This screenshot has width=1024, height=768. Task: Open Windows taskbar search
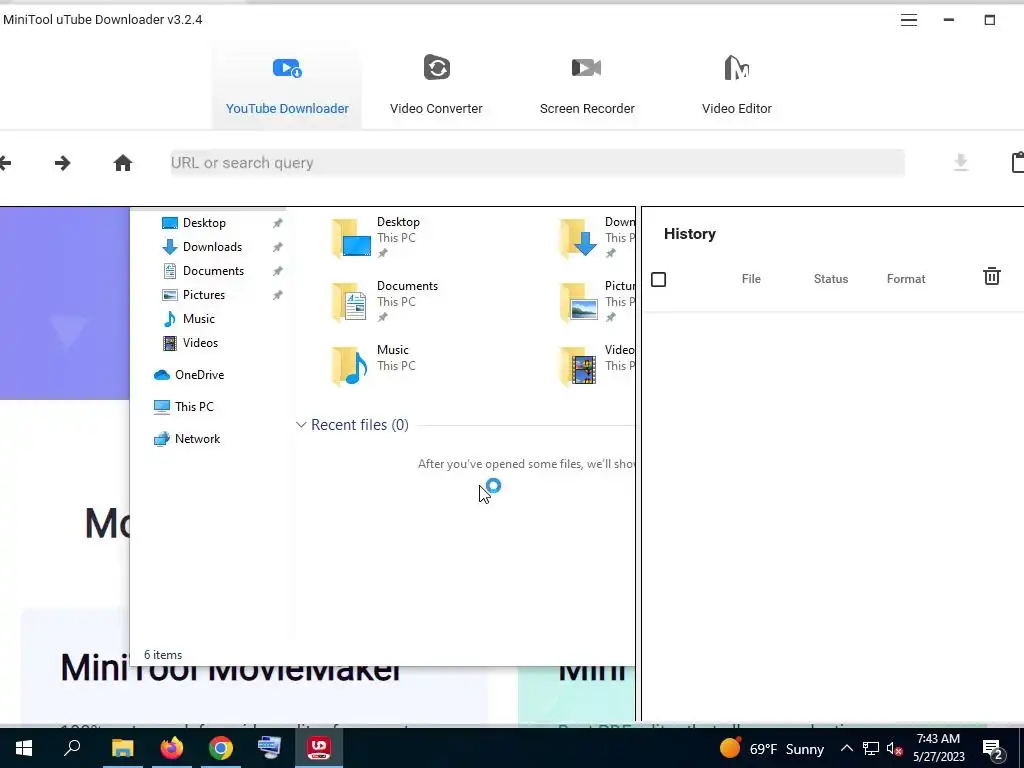[72, 748]
